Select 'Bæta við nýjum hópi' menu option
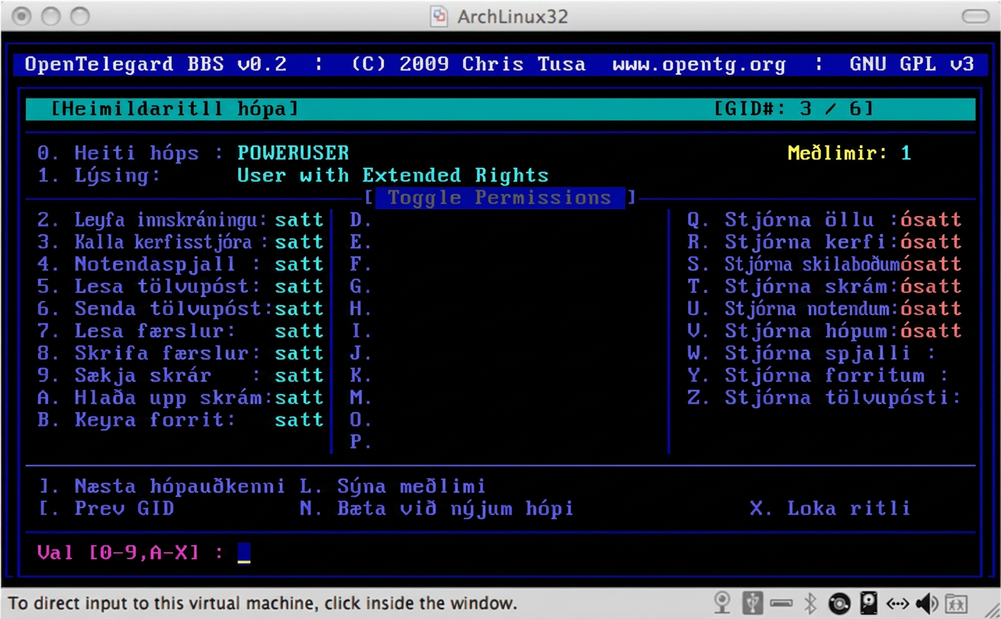Screen dimensions: 1001x619 pos(437,509)
